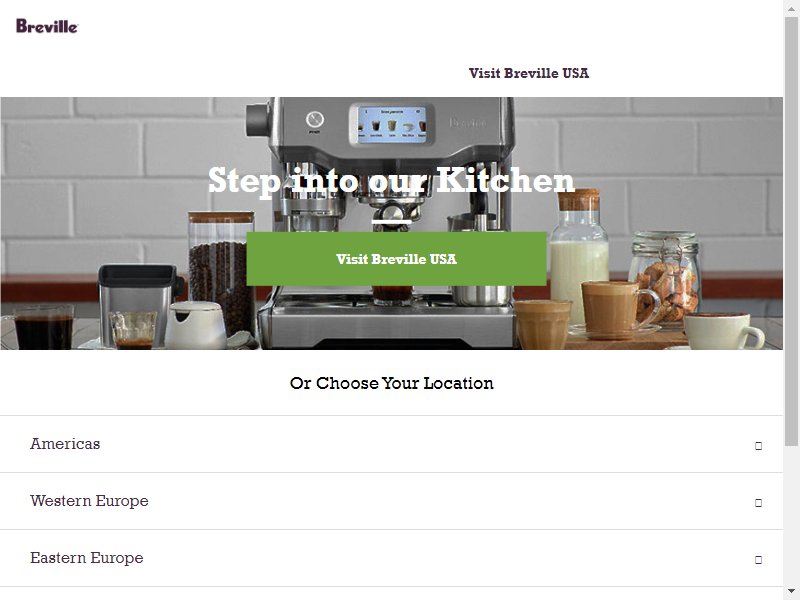Click the vertical scrollbar thumb
Viewport: 800px width, 600px height.
tap(791, 231)
